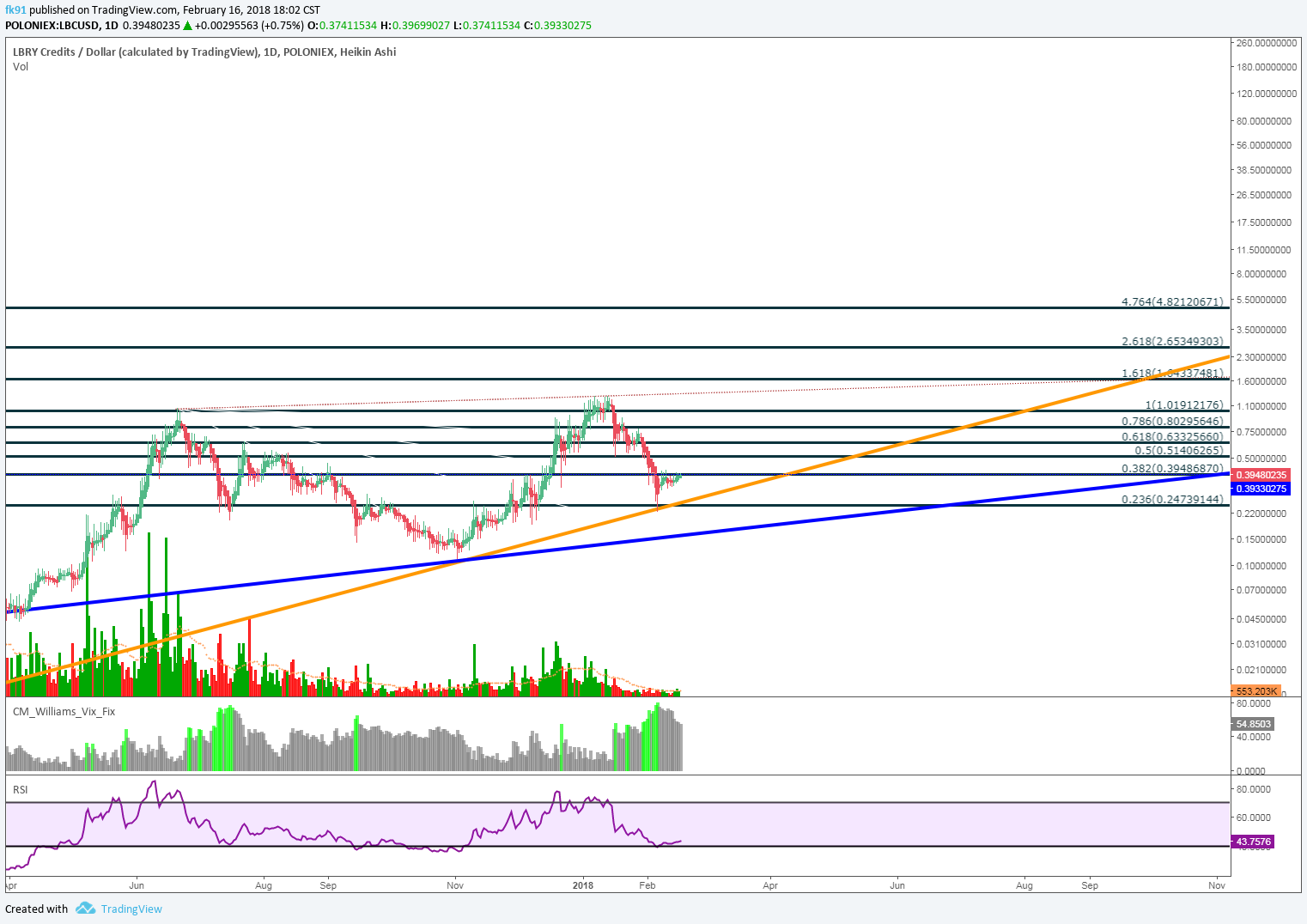Click the 1.618 Fibonacci extension label
Screen dimensions: 1307x924
[x=1172, y=373]
